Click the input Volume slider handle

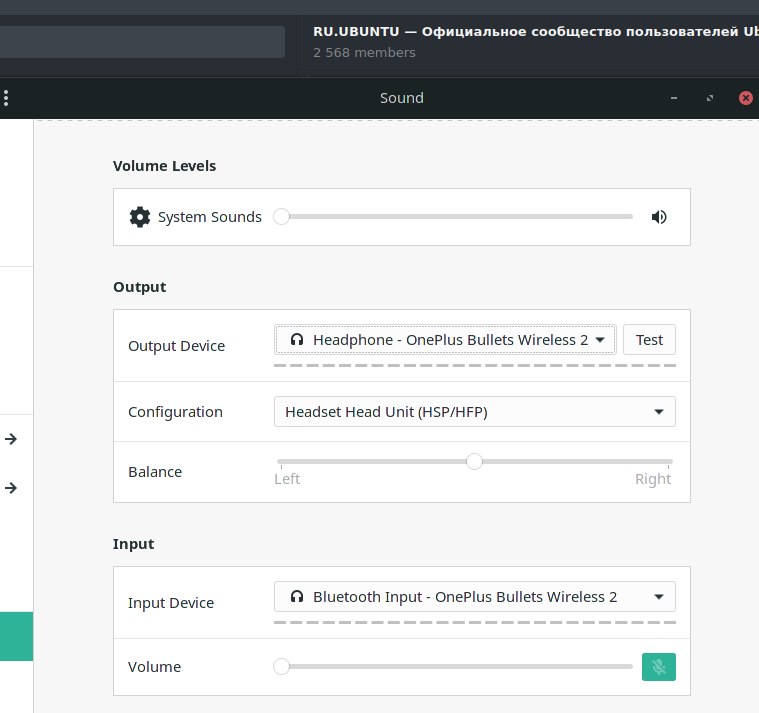[x=281, y=667]
